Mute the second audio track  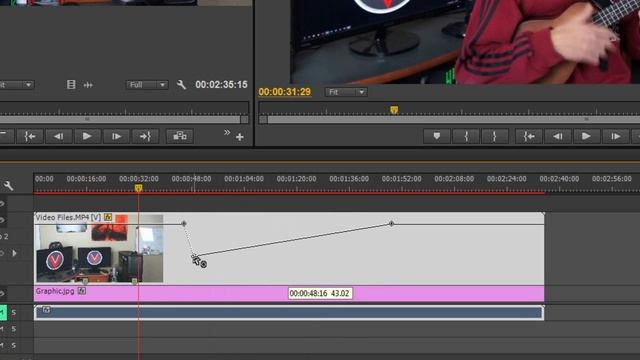click(2, 329)
